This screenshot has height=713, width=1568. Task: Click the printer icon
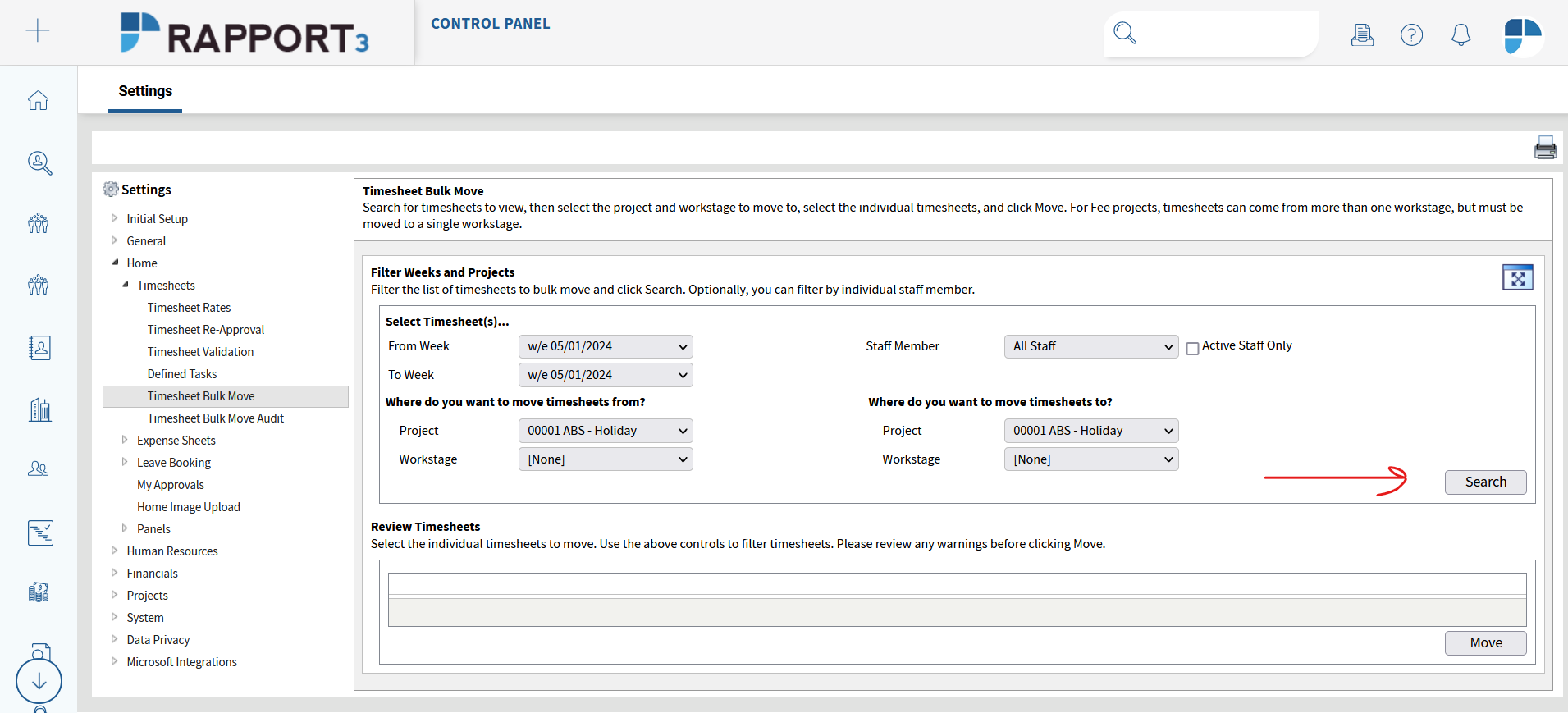coord(1545,148)
